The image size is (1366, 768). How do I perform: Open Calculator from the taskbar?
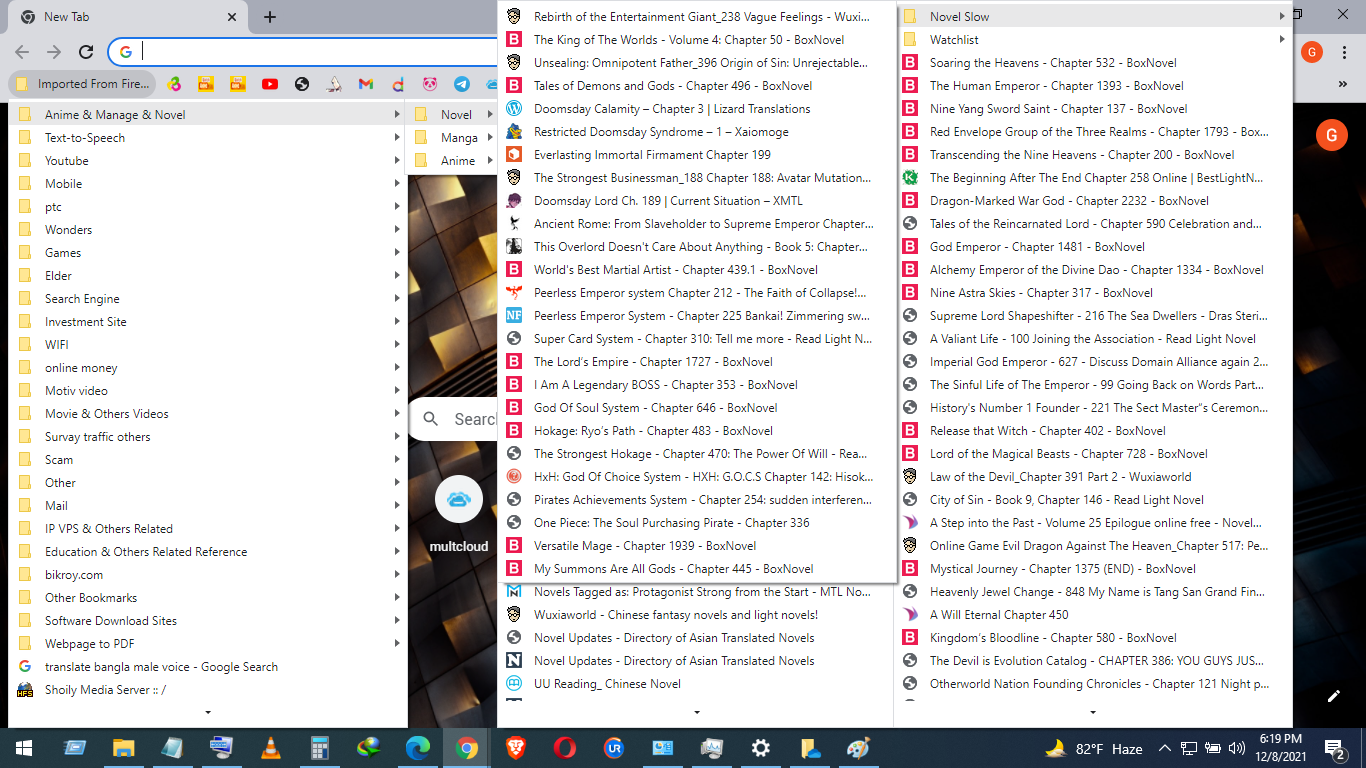[x=319, y=748]
